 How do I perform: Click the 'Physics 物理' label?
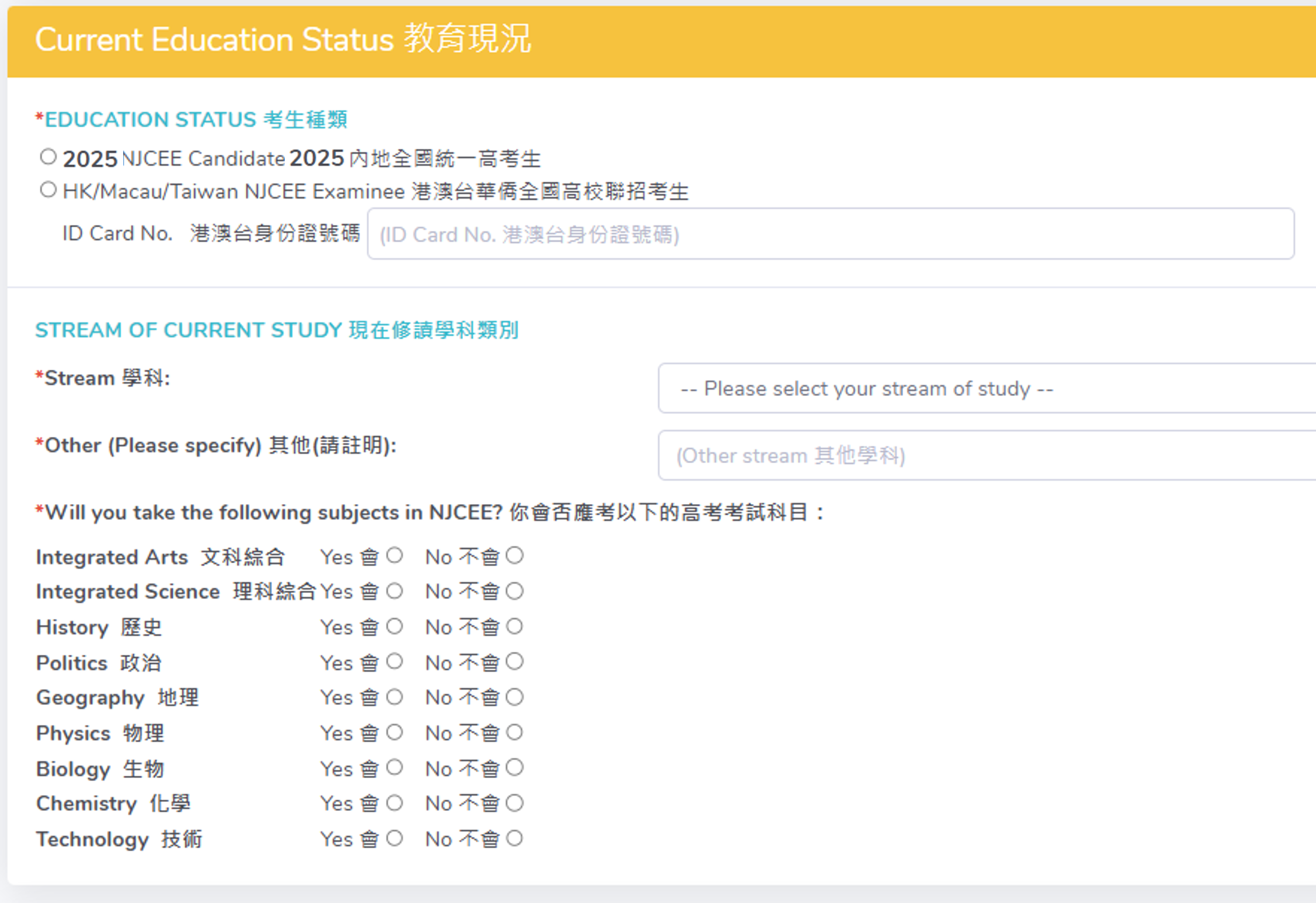tap(100, 733)
